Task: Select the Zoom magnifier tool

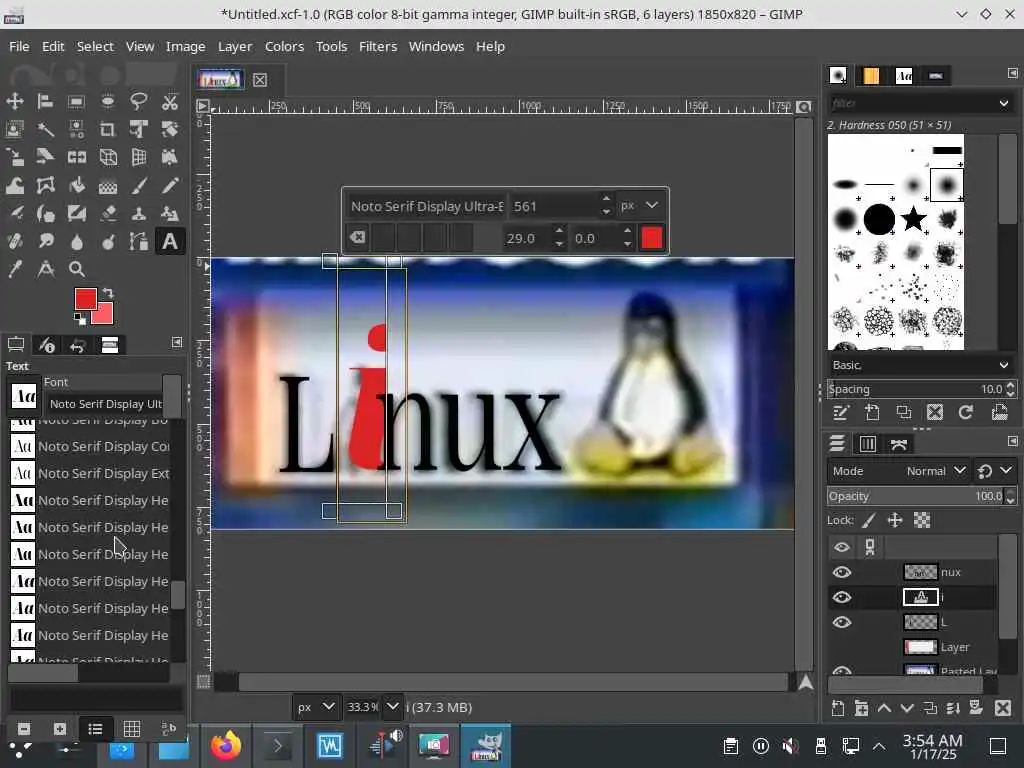Action: (x=76, y=269)
